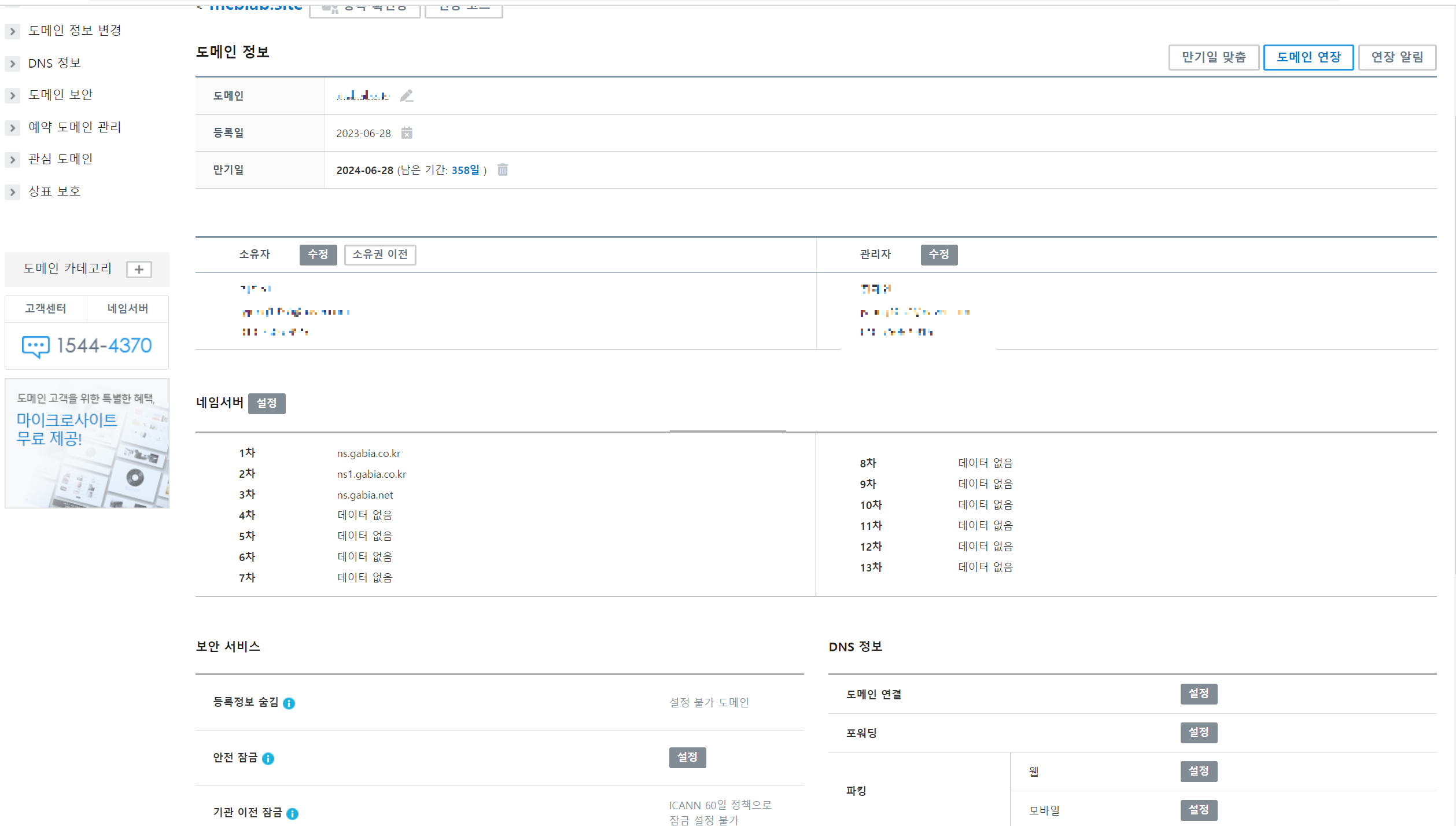Screen dimensions: 1456x826
Task: Click the chat bubble icon by 1544-4370
Action: click(35, 346)
